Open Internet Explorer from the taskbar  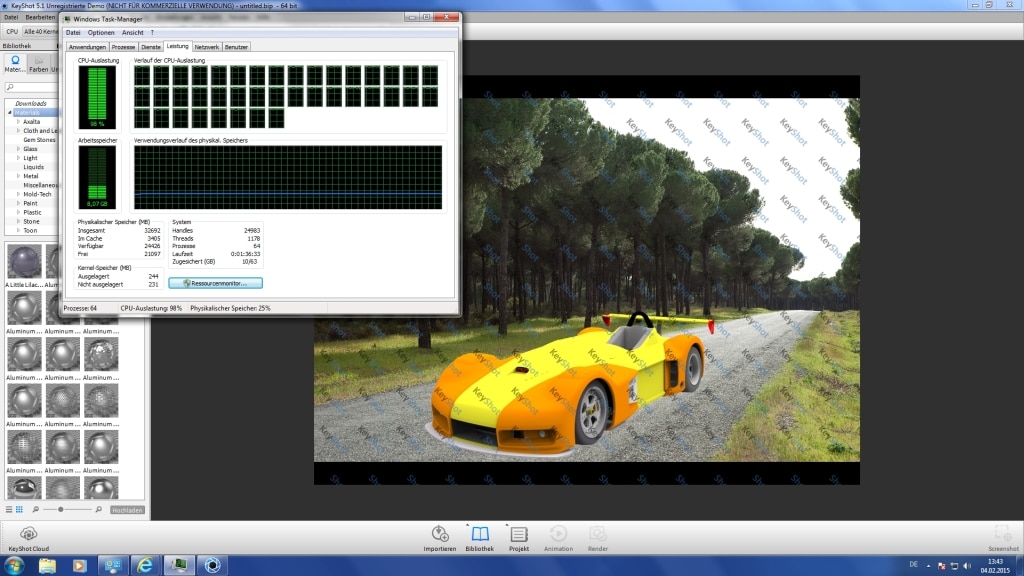[144, 565]
